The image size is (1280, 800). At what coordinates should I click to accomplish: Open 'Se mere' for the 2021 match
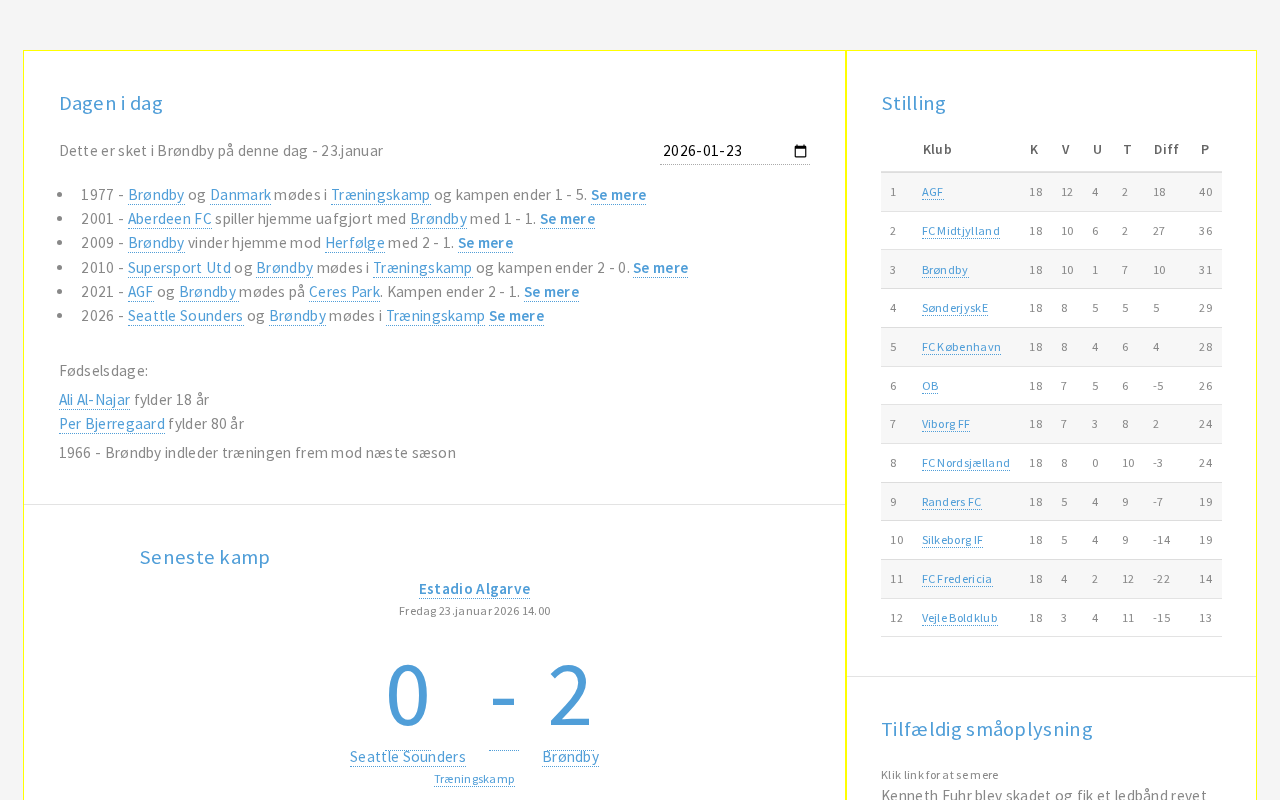point(551,292)
